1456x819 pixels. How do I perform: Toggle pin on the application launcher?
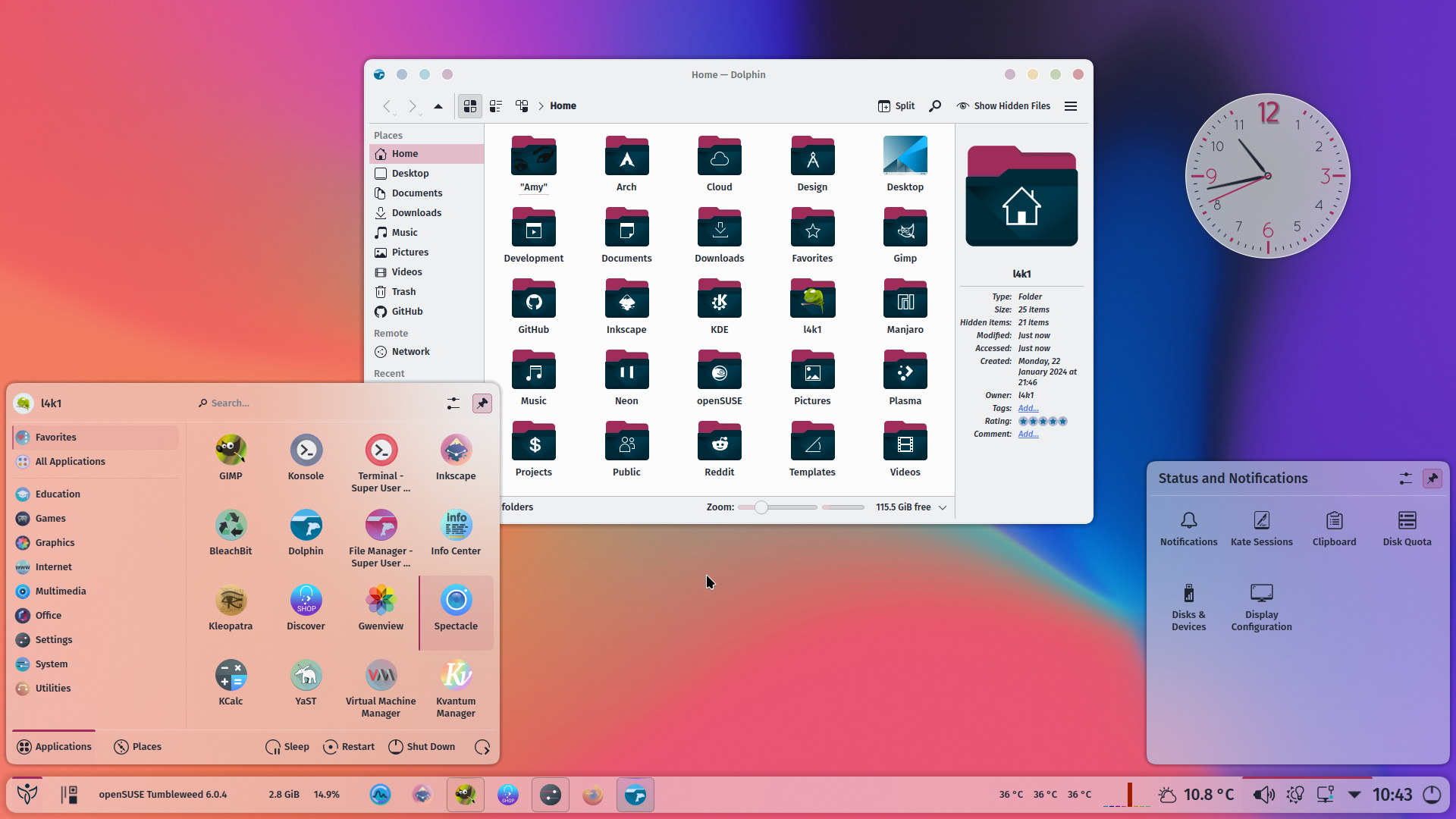coord(482,403)
